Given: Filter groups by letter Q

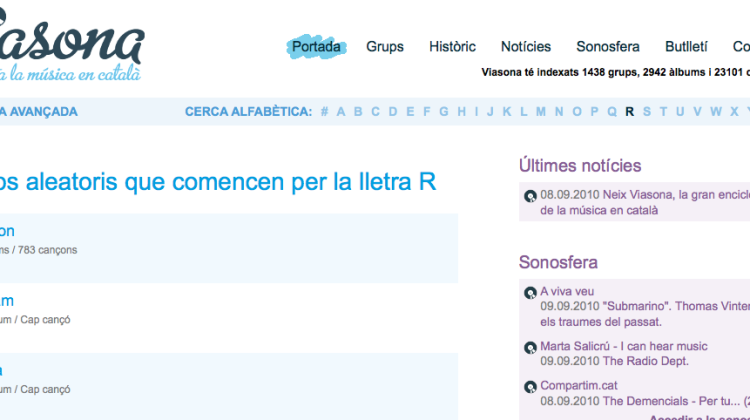Looking at the screenshot, I should point(612,111).
